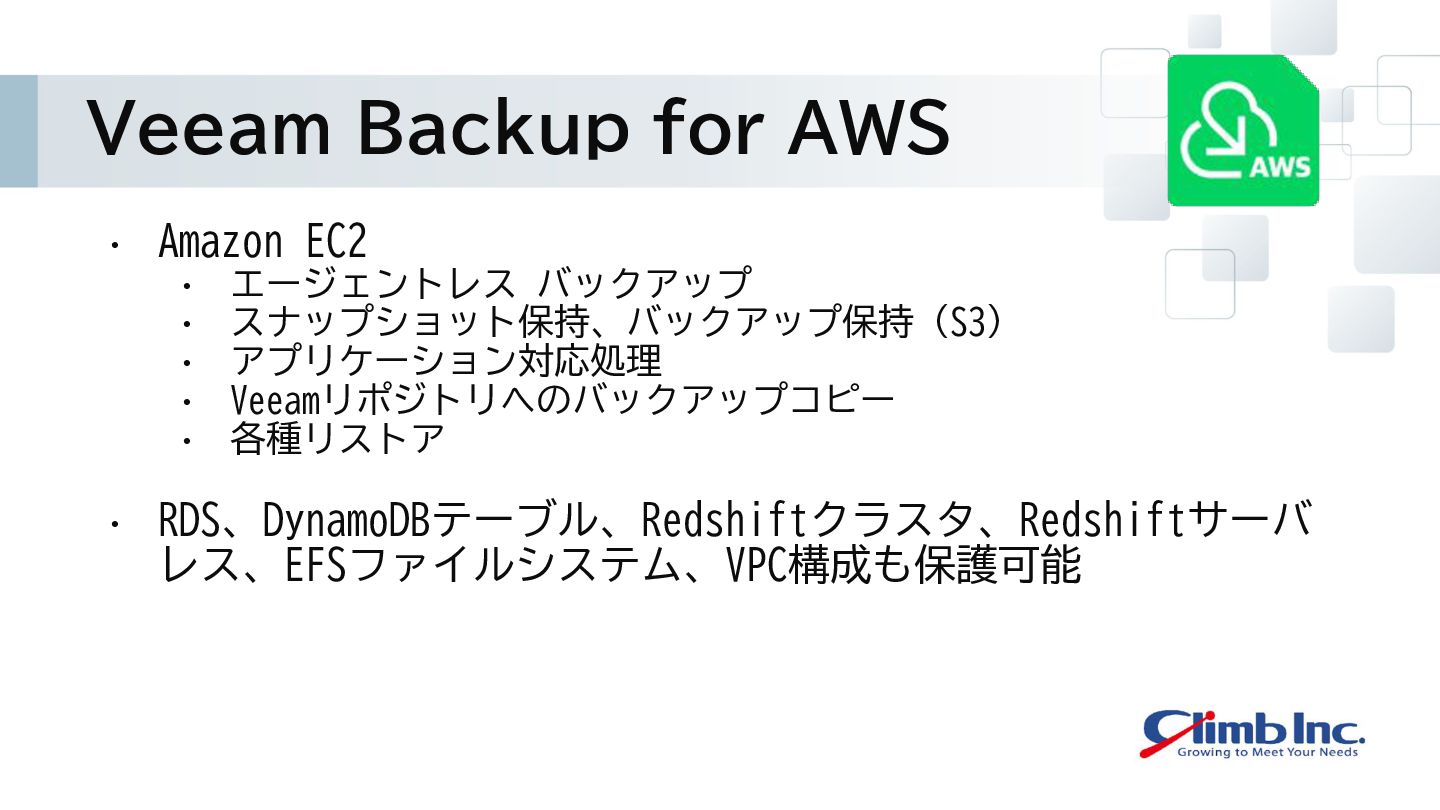The height and width of the screenshot is (810, 1440).
Task: Select the エージェントレス バックアップ line
Action: click(x=490, y=283)
